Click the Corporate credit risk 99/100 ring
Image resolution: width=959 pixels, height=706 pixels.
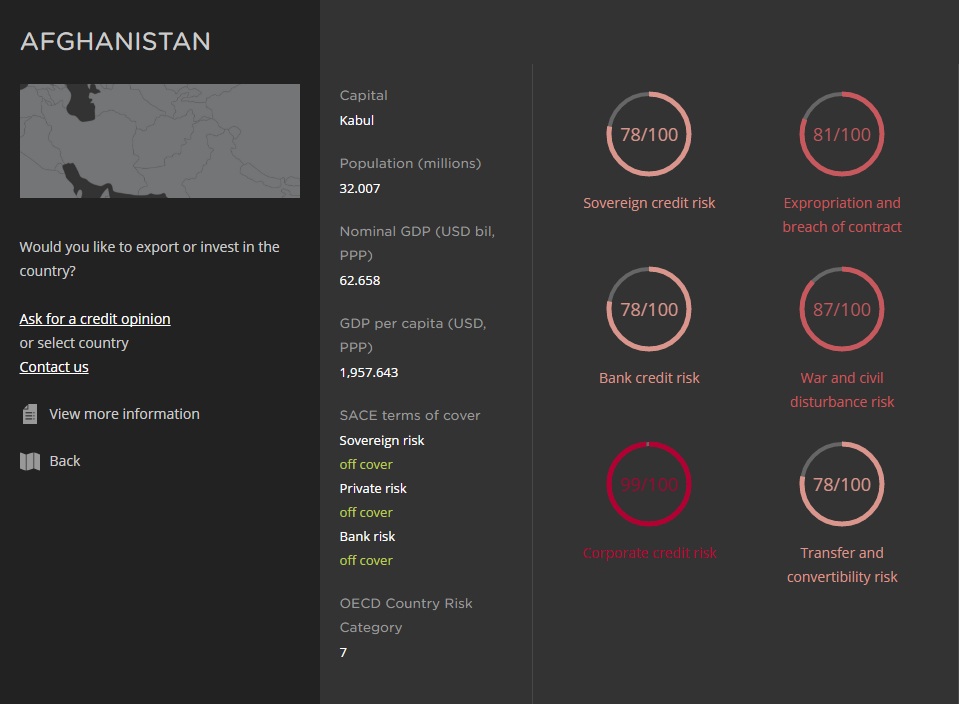coord(649,485)
